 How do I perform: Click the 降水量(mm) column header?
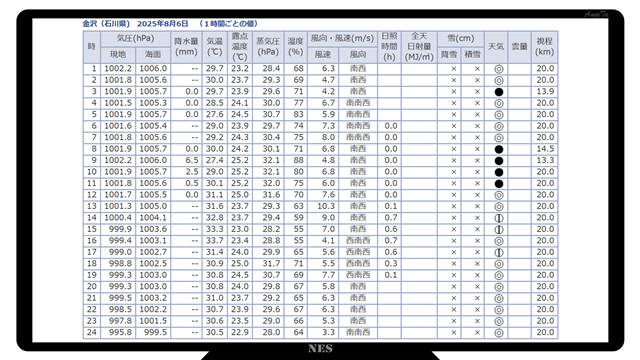[x=186, y=47]
